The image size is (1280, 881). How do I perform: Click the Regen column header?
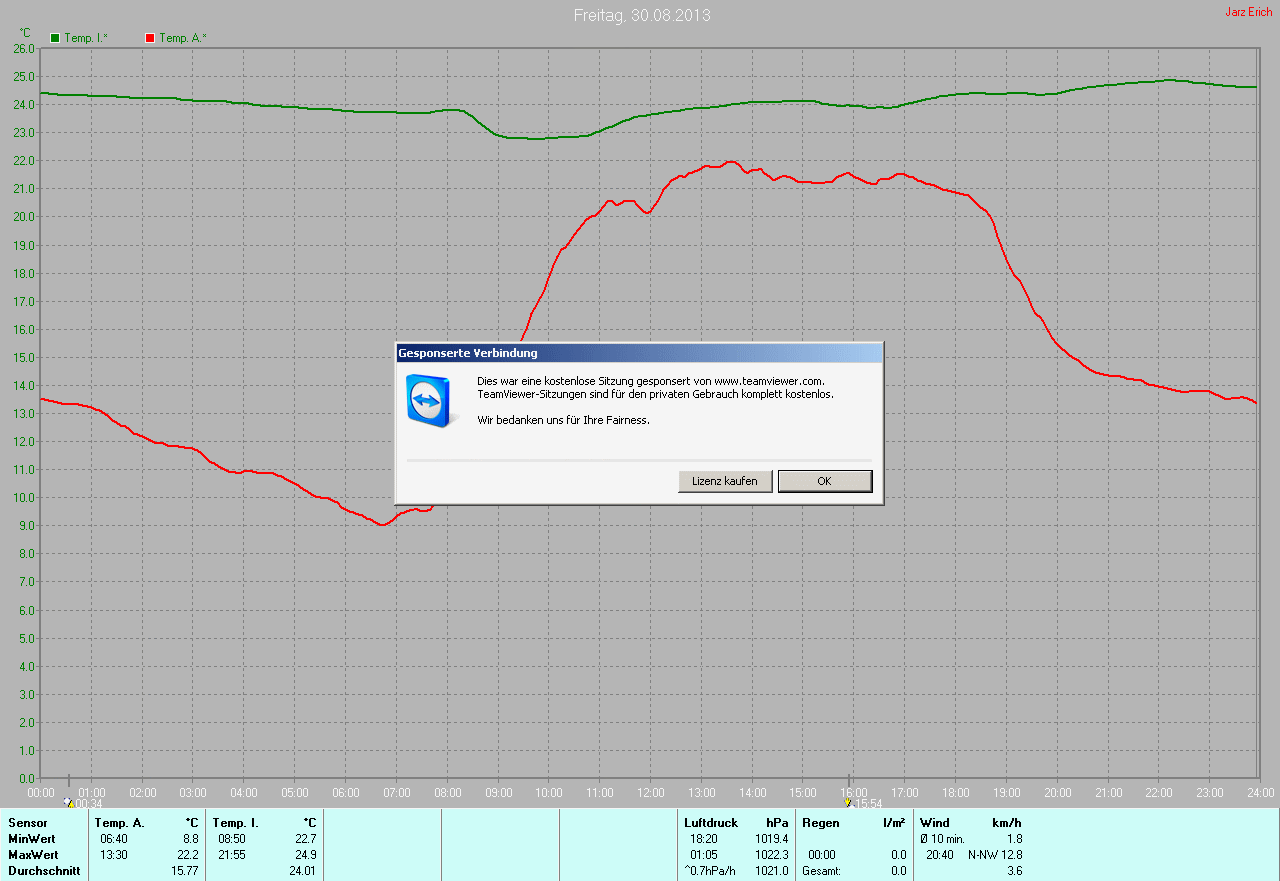tap(821, 823)
